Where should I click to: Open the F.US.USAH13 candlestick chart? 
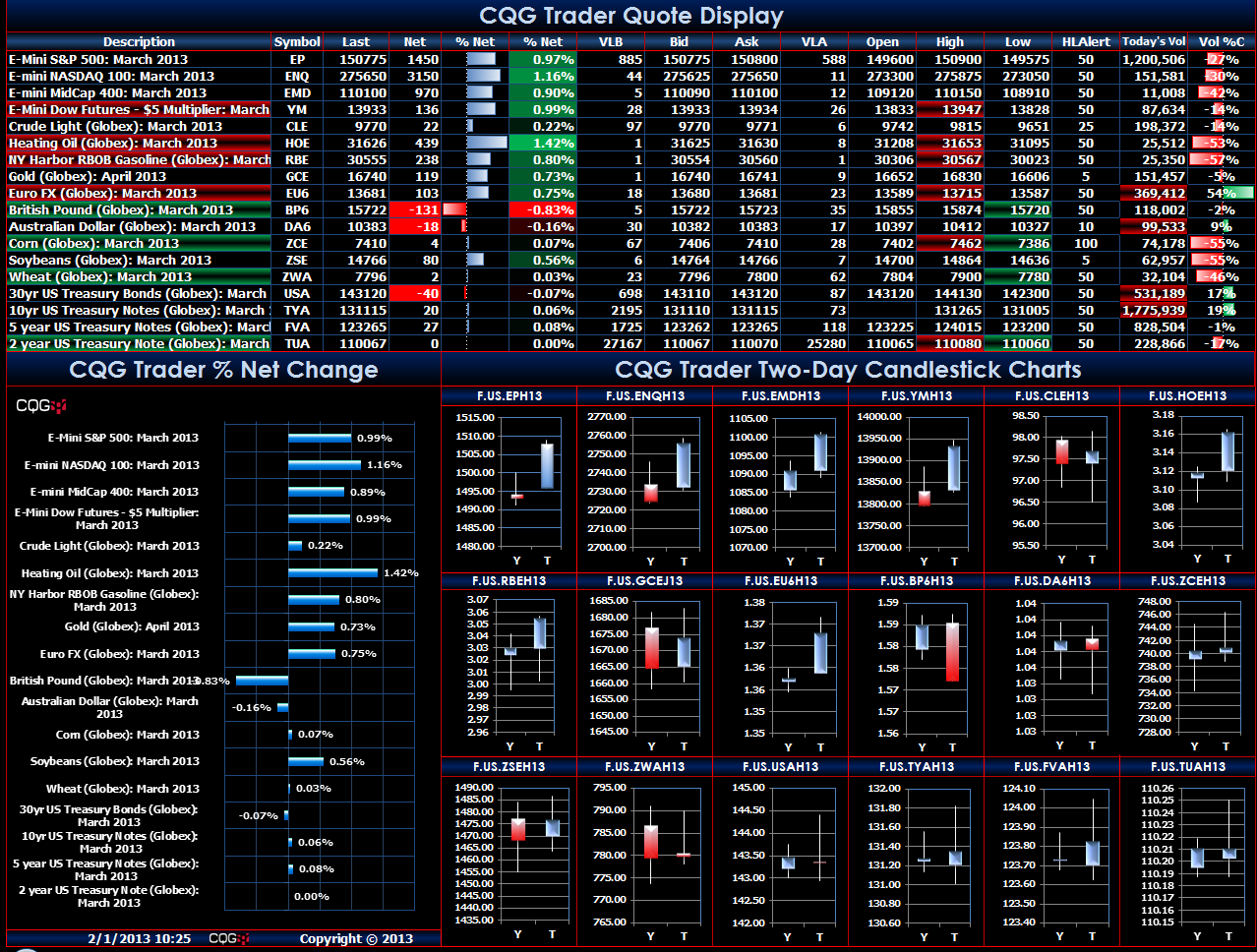[x=781, y=853]
